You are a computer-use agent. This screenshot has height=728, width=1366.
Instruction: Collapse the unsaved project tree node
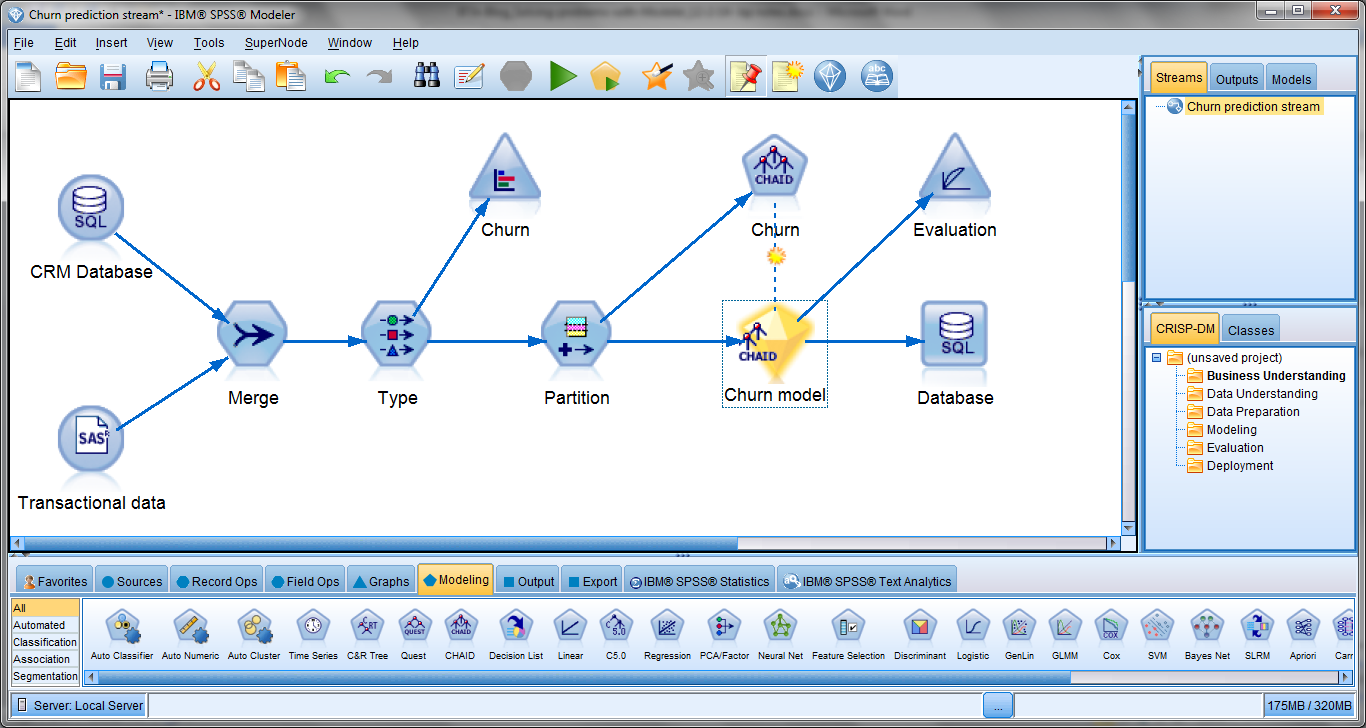pos(1157,357)
